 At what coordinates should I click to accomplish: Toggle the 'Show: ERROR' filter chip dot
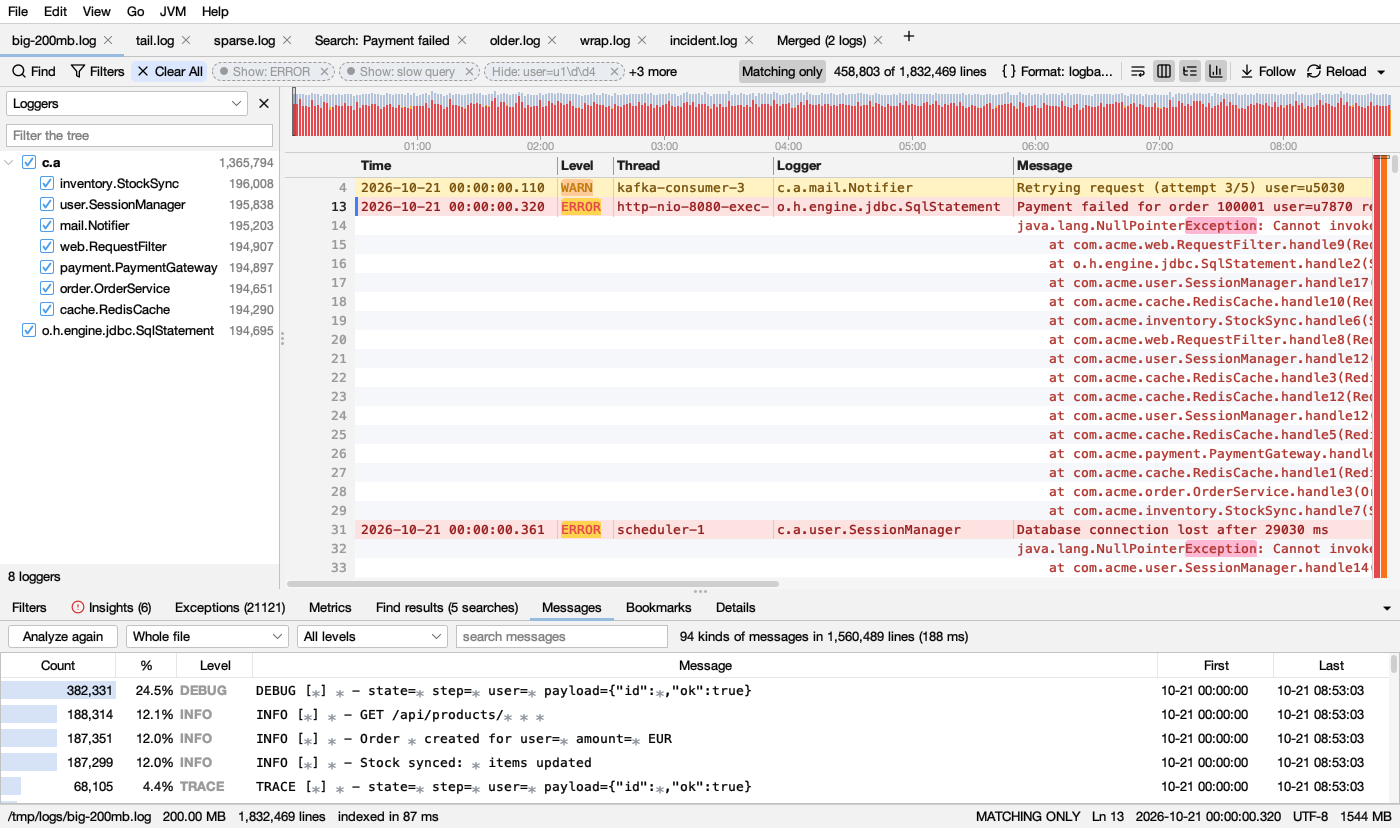tap(224, 72)
